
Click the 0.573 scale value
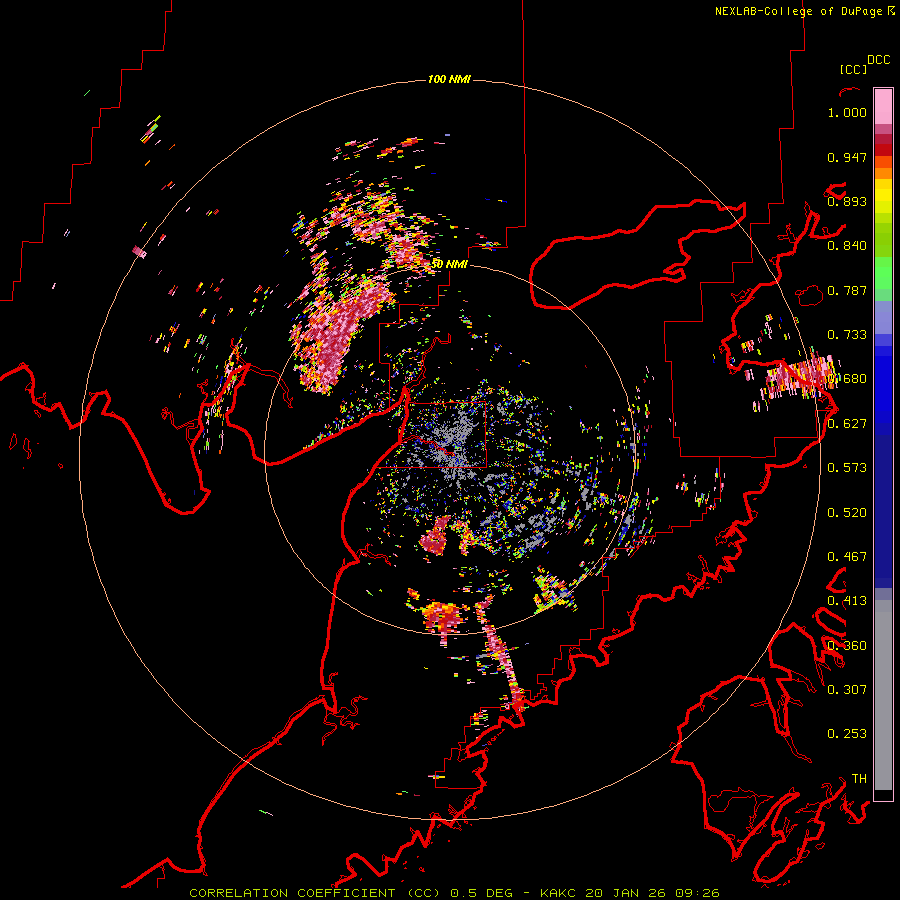pos(847,468)
